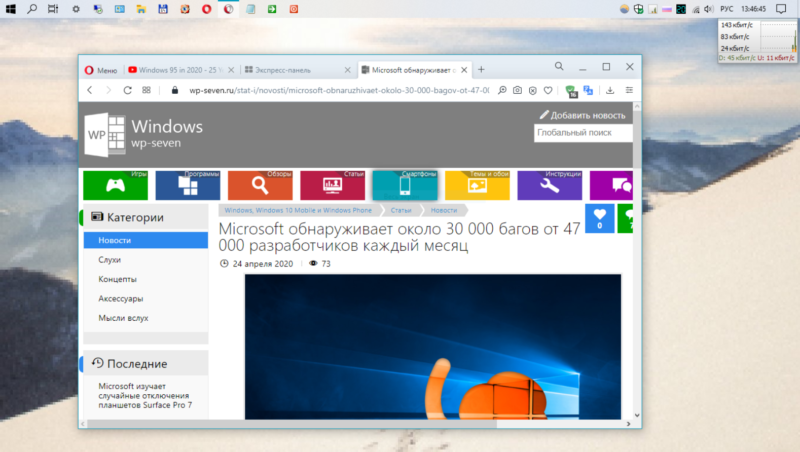
Task: Open File Explorer folder icon in taskbar
Action: (141, 9)
